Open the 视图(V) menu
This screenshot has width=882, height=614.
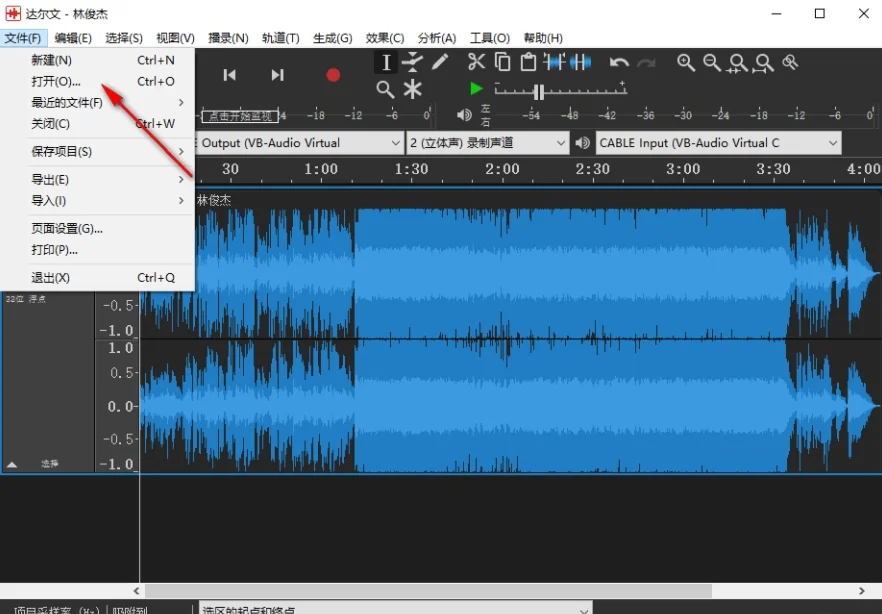176,38
